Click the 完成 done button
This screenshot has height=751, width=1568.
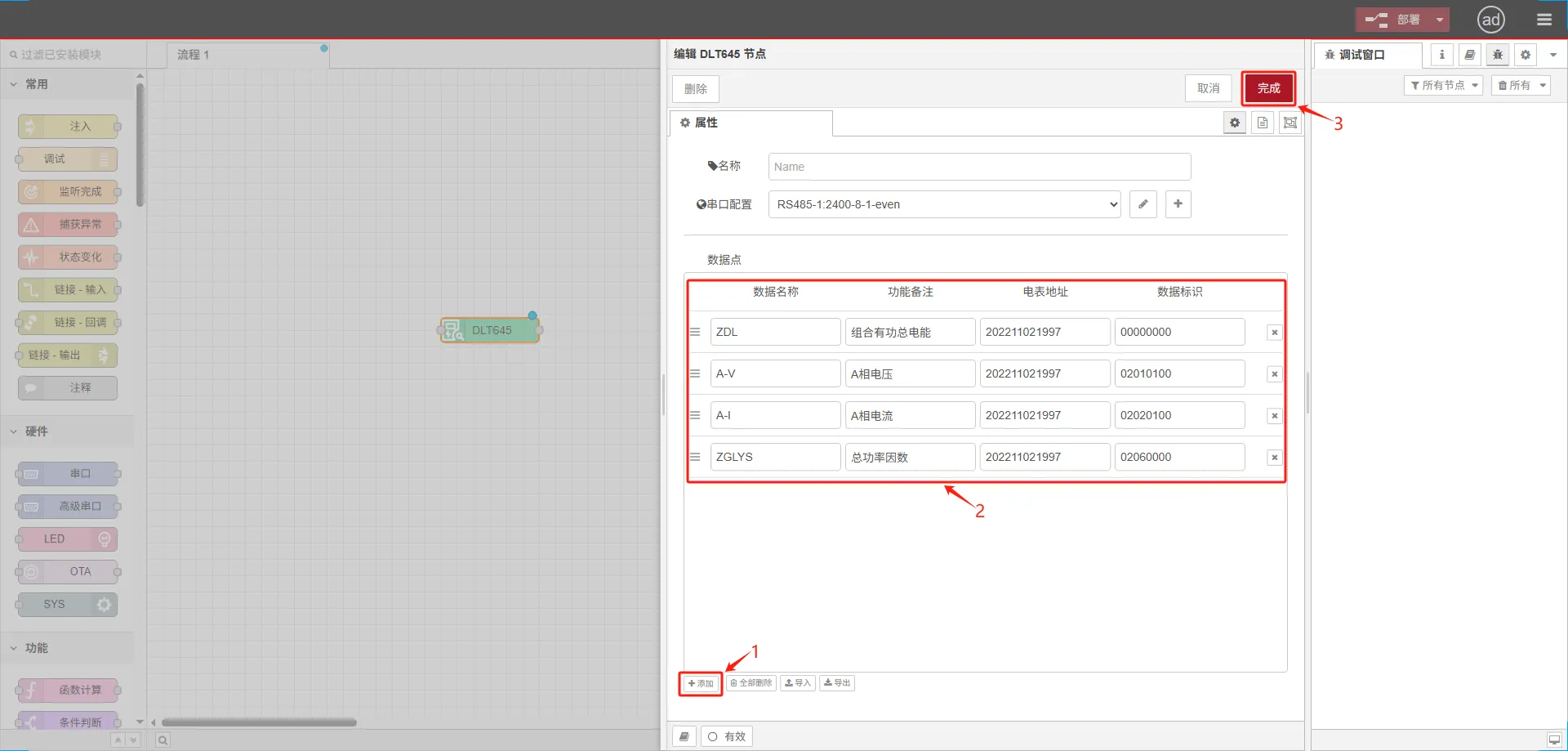(x=1268, y=88)
